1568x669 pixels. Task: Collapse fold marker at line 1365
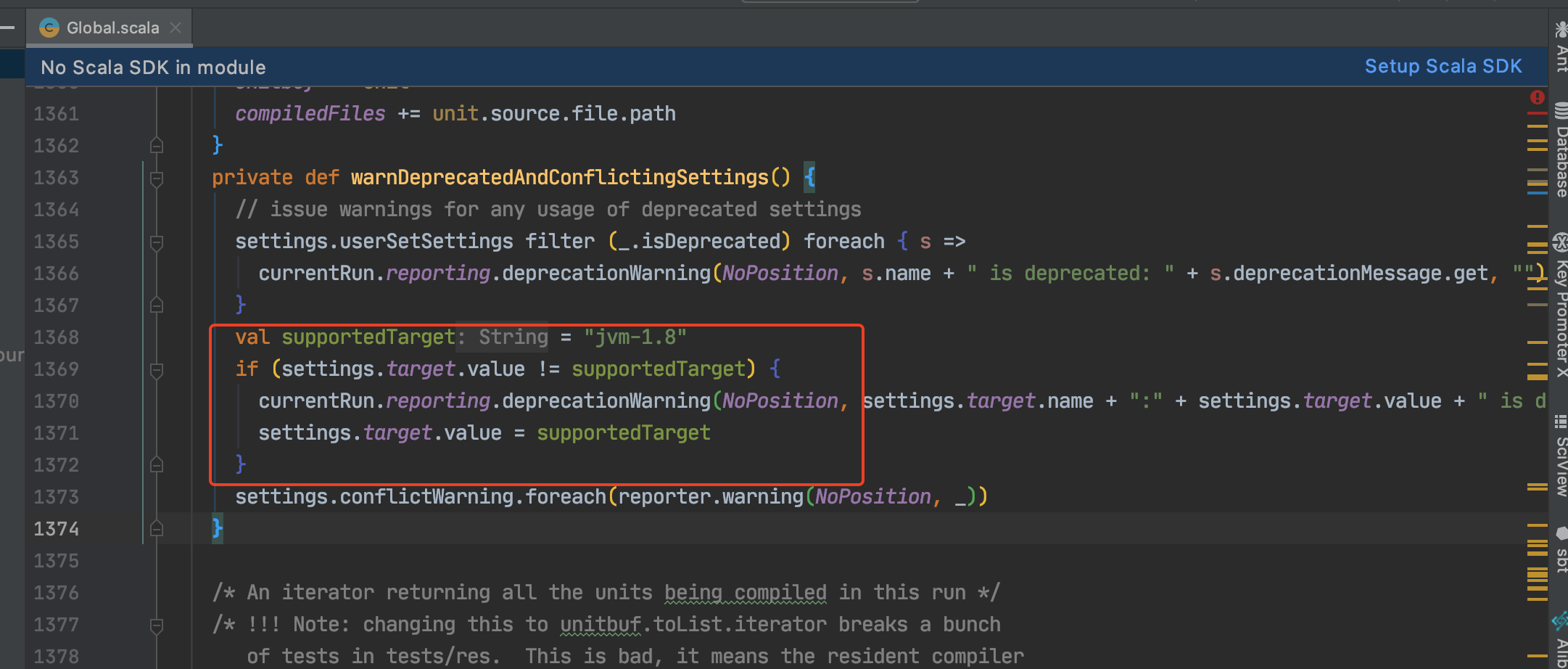point(156,242)
